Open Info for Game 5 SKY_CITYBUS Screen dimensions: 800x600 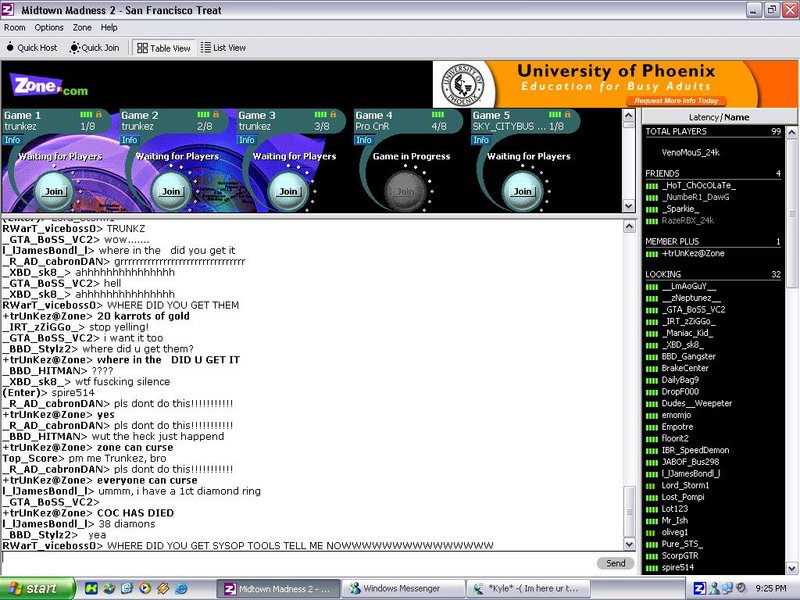pos(481,140)
